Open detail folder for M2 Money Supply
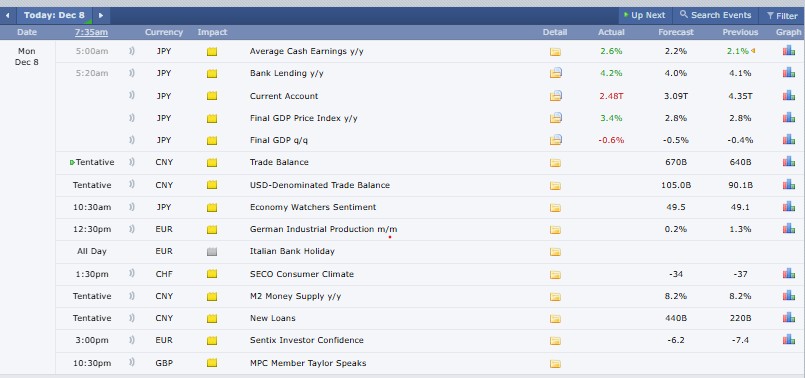 click(555, 296)
